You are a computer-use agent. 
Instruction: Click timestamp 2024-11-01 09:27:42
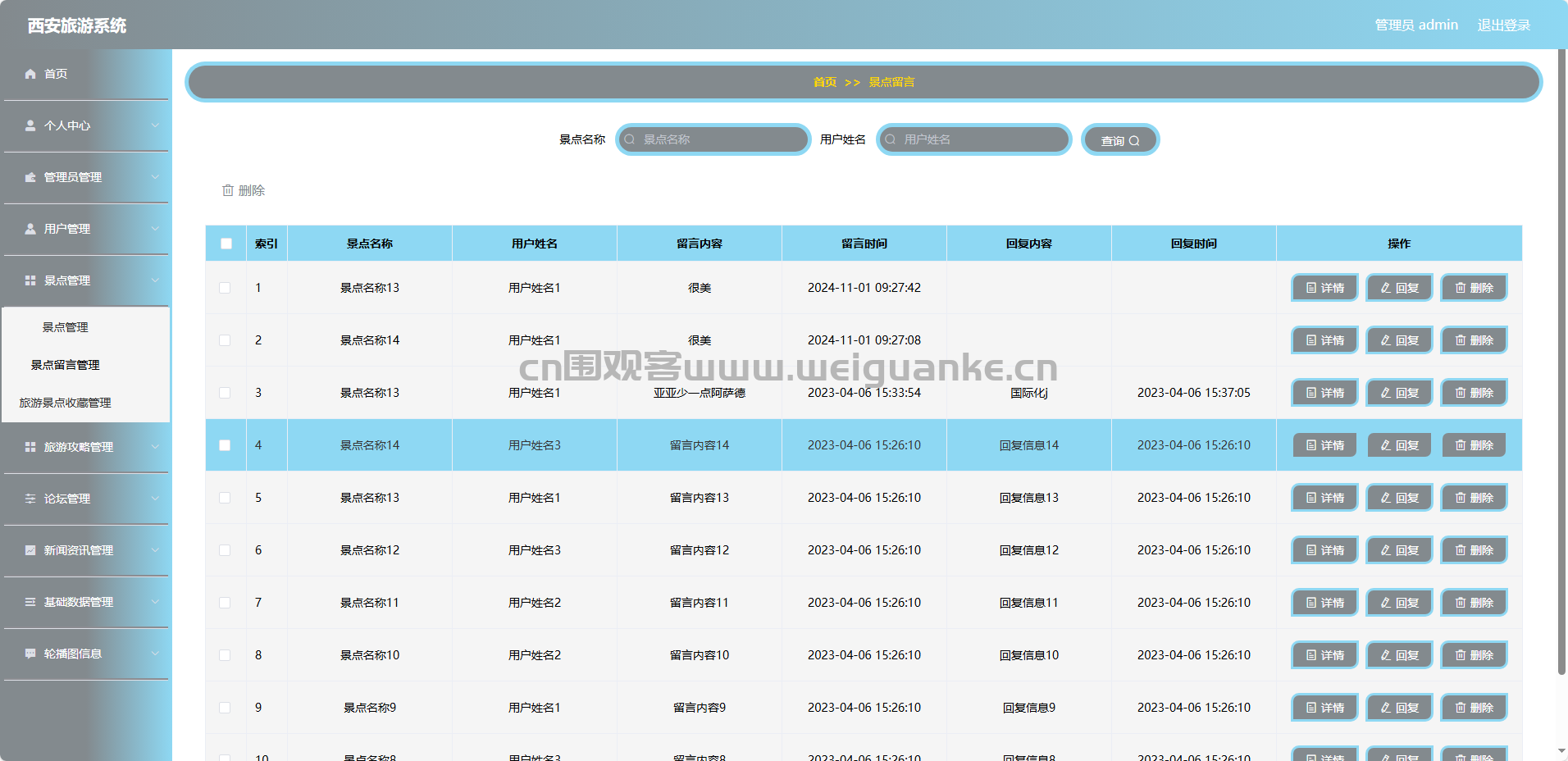864,288
